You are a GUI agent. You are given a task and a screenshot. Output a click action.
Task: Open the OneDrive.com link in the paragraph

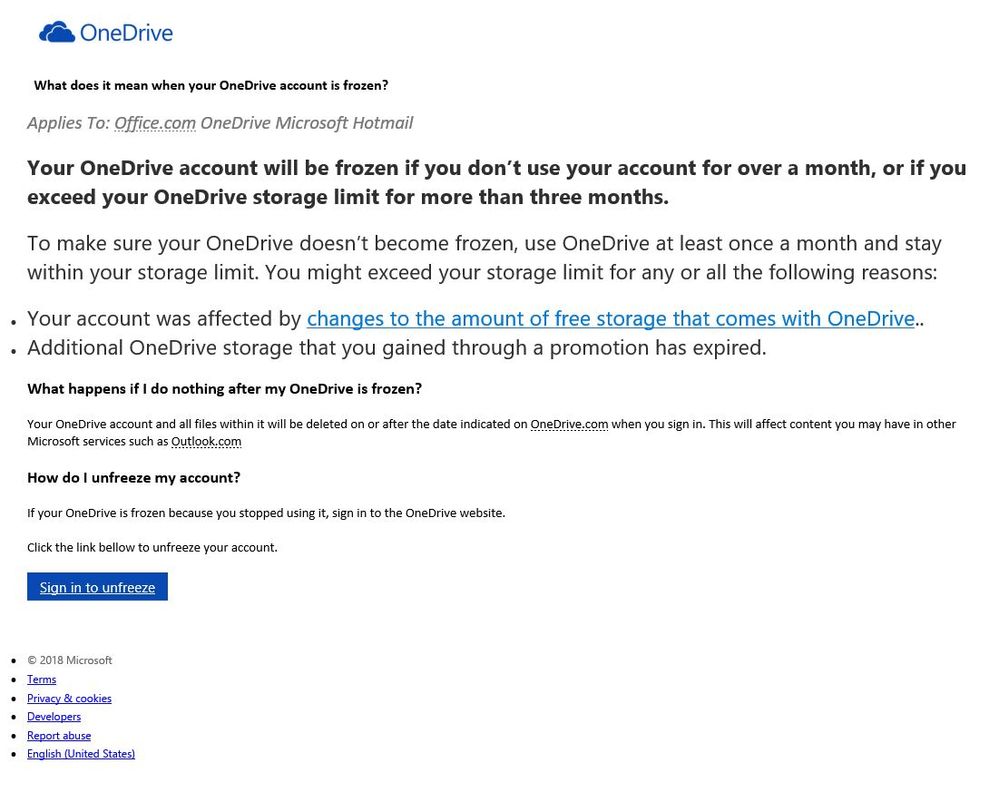coord(569,424)
